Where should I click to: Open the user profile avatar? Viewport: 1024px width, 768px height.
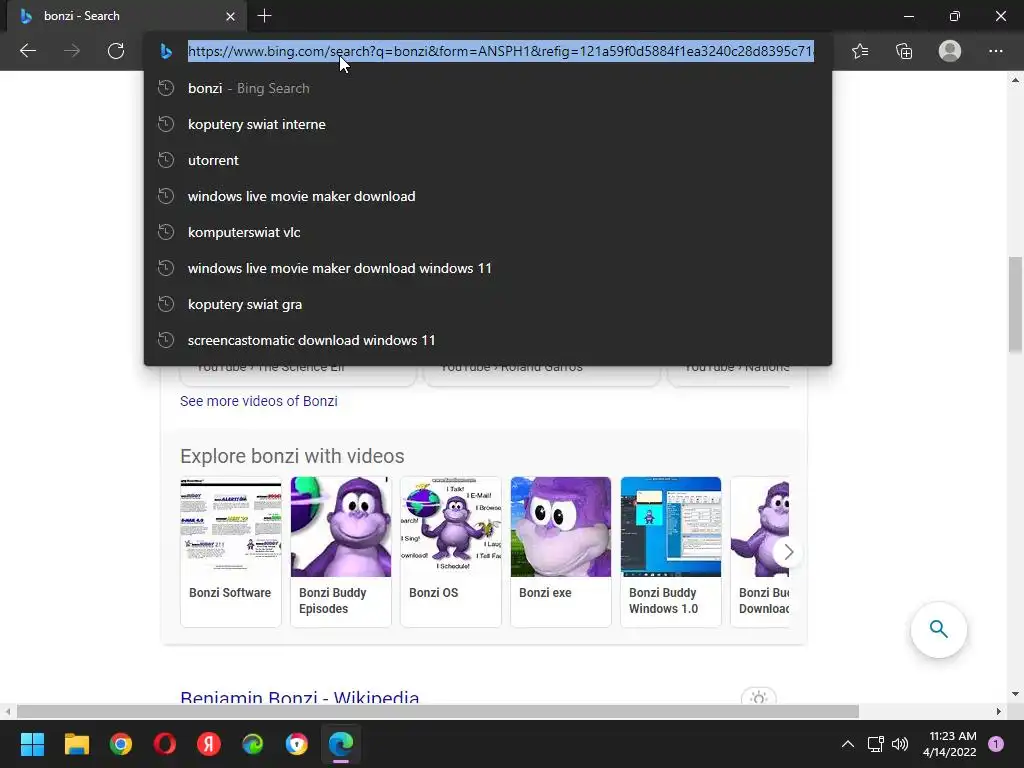click(x=950, y=51)
